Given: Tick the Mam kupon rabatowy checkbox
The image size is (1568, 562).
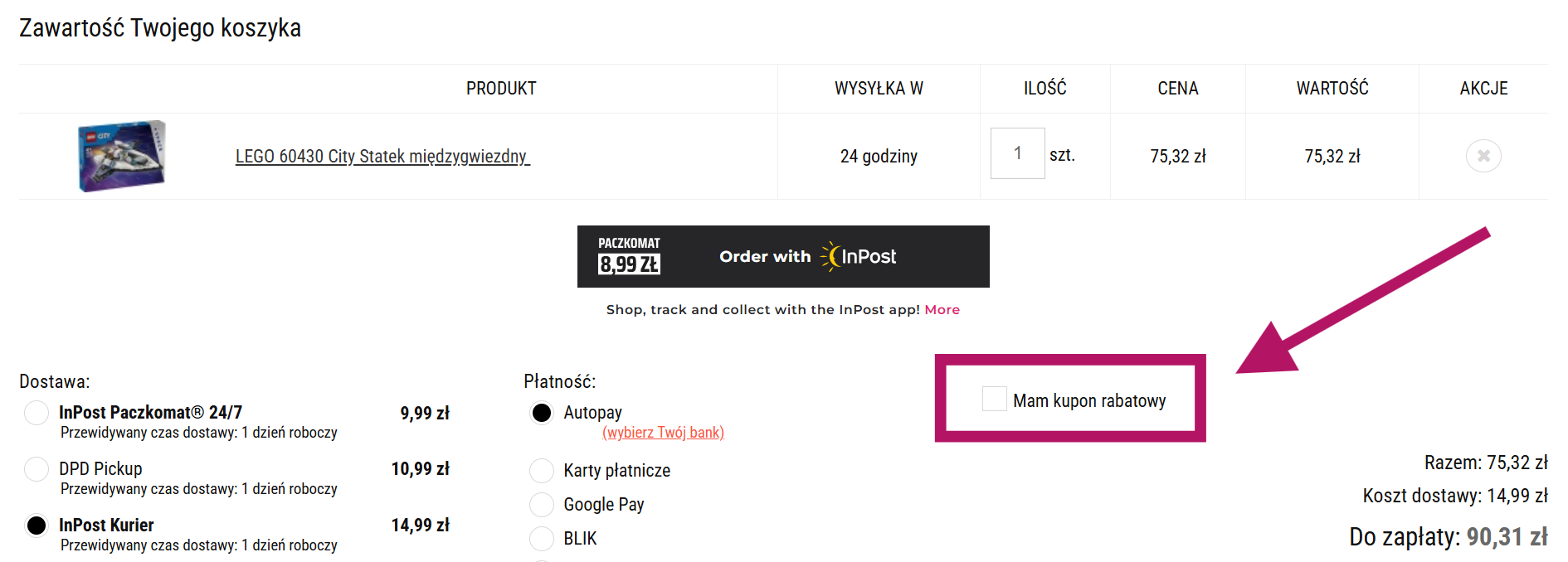Looking at the screenshot, I should (x=994, y=400).
